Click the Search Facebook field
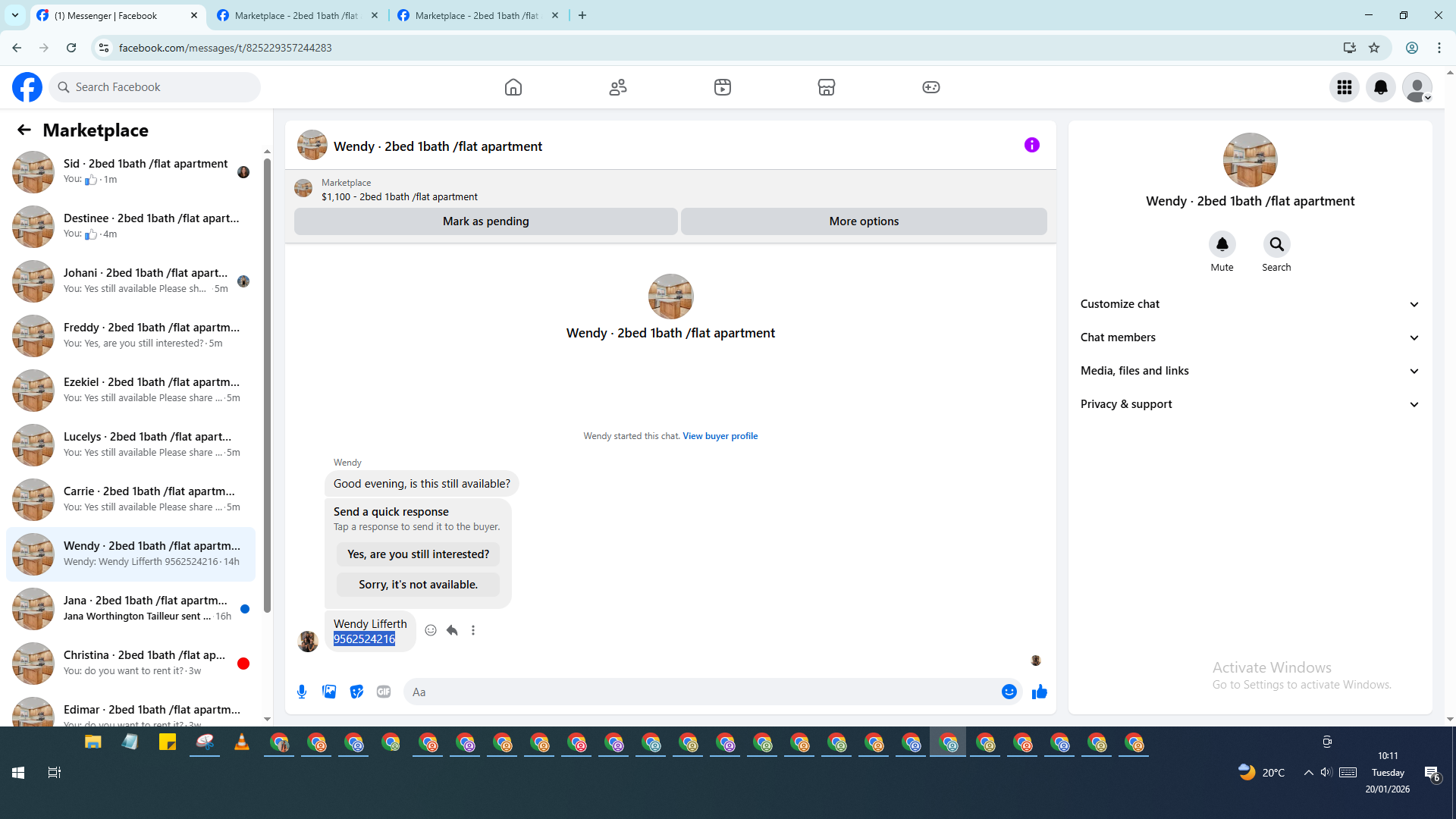 coord(155,87)
